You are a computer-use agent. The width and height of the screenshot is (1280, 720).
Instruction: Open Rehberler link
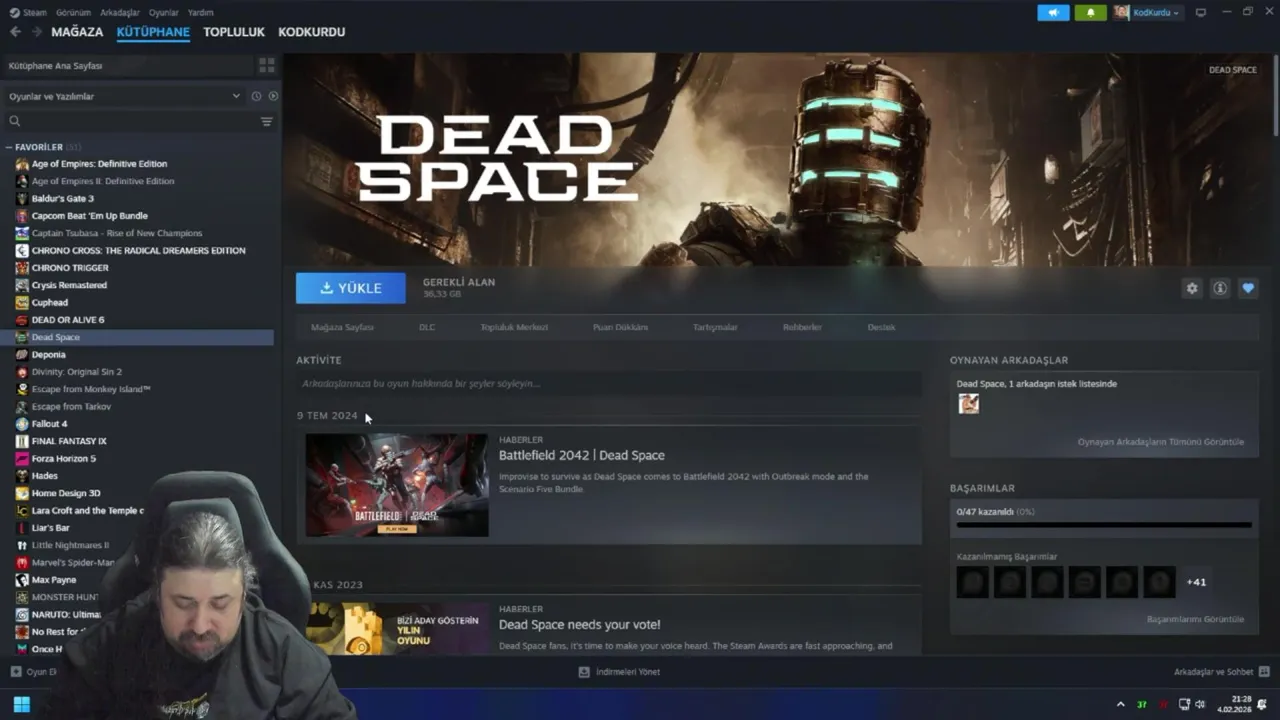[802, 327]
